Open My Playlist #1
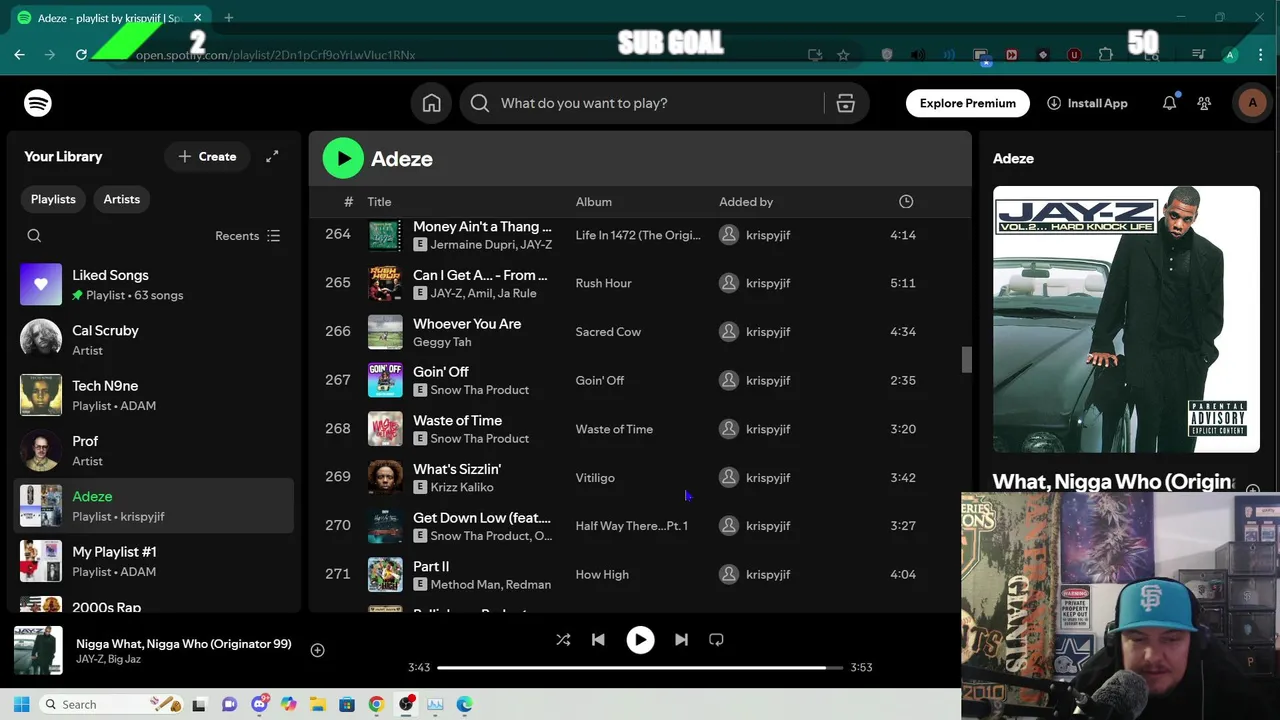Screen dimensions: 1280x720 pyautogui.click(x=154, y=561)
